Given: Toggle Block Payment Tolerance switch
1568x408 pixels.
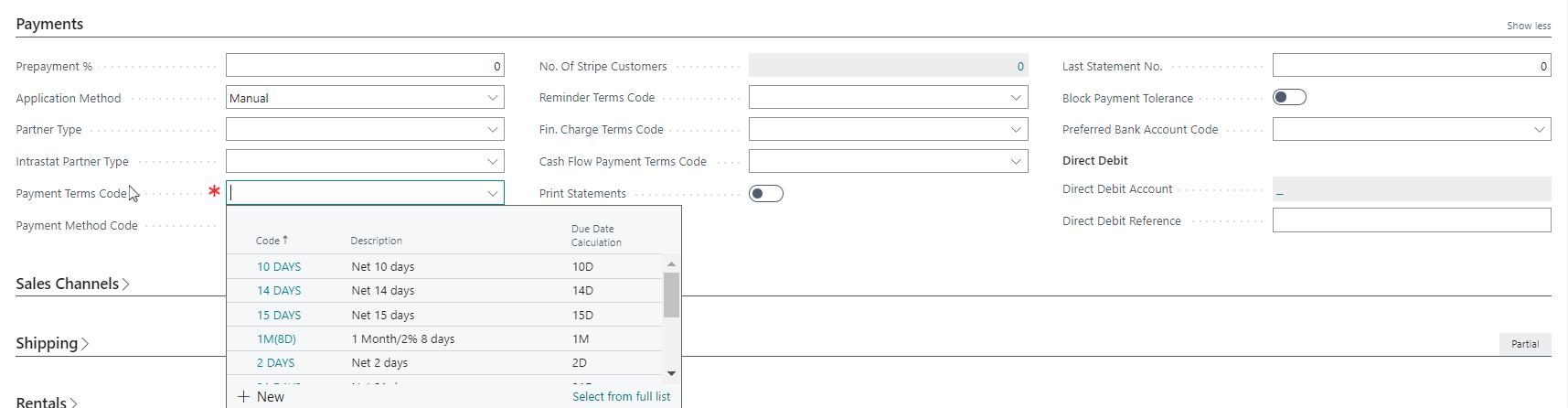Looking at the screenshot, I should (1289, 97).
